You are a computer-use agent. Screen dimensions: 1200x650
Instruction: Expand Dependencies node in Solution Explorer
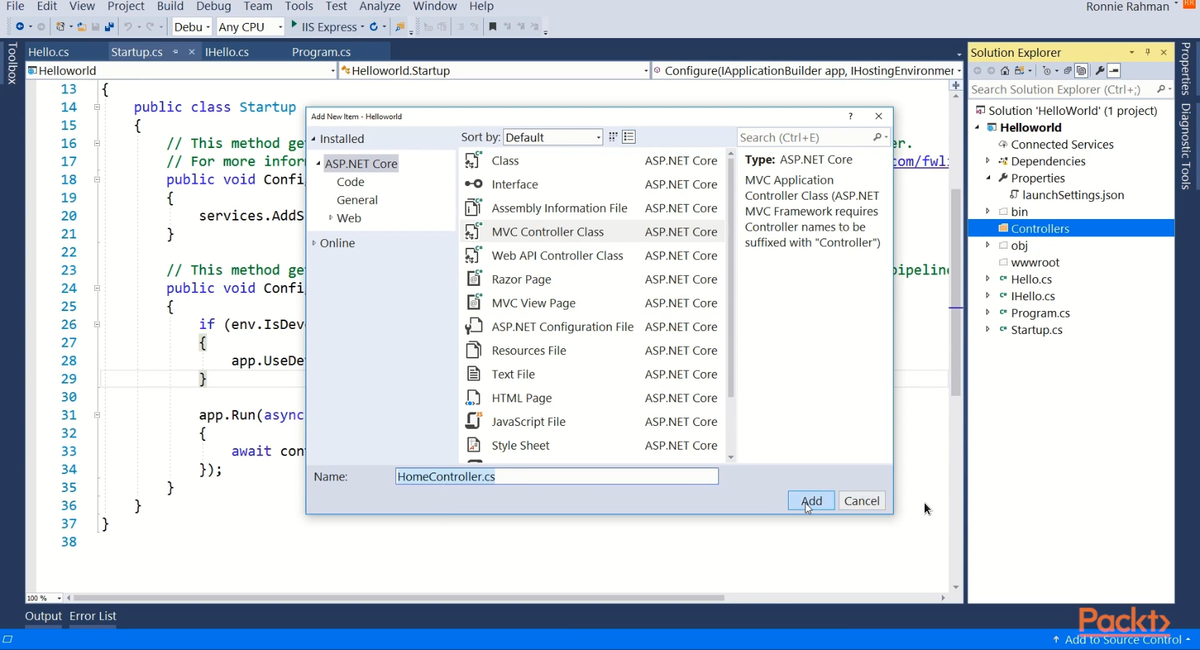(988, 161)
